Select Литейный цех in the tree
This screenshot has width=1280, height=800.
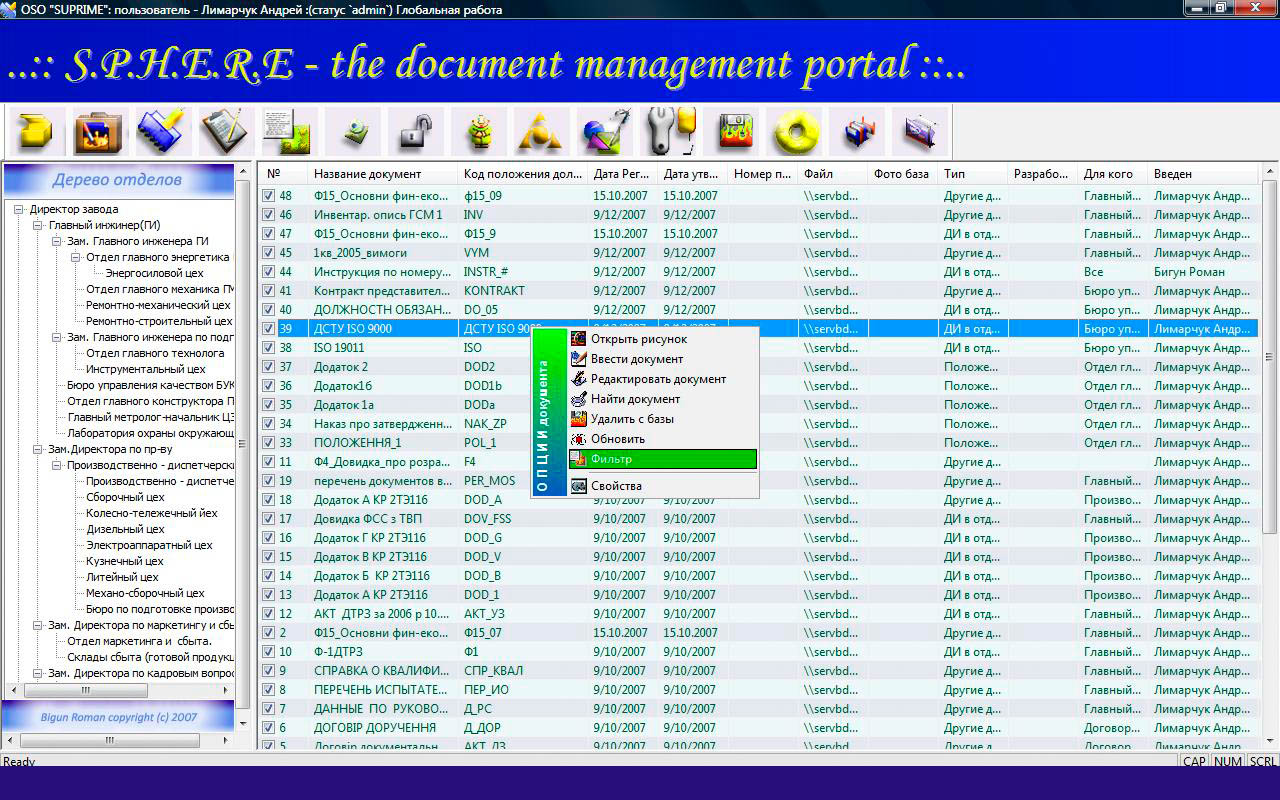(122, 577)
